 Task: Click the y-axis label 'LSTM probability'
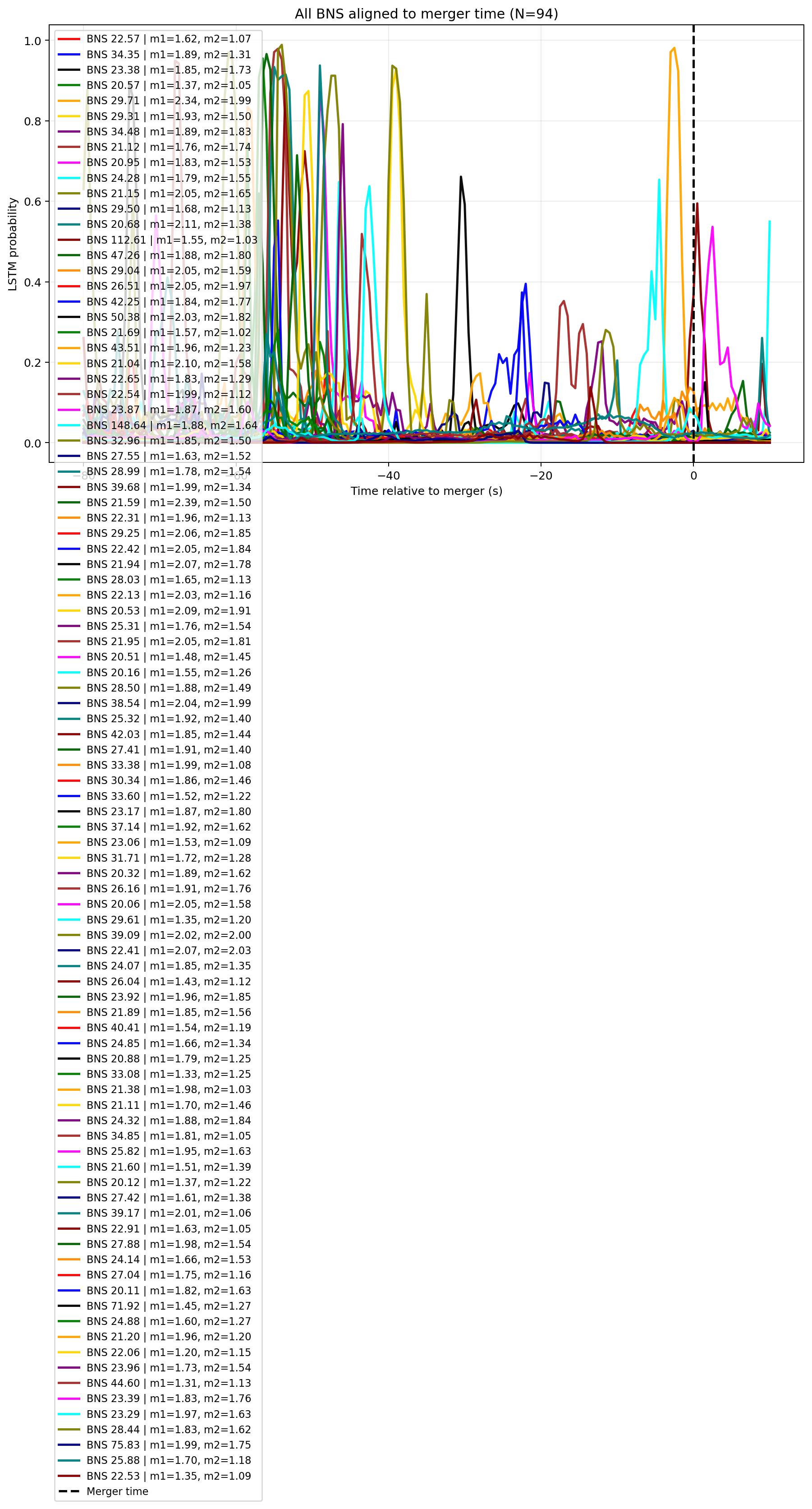[x=12, y=244]
